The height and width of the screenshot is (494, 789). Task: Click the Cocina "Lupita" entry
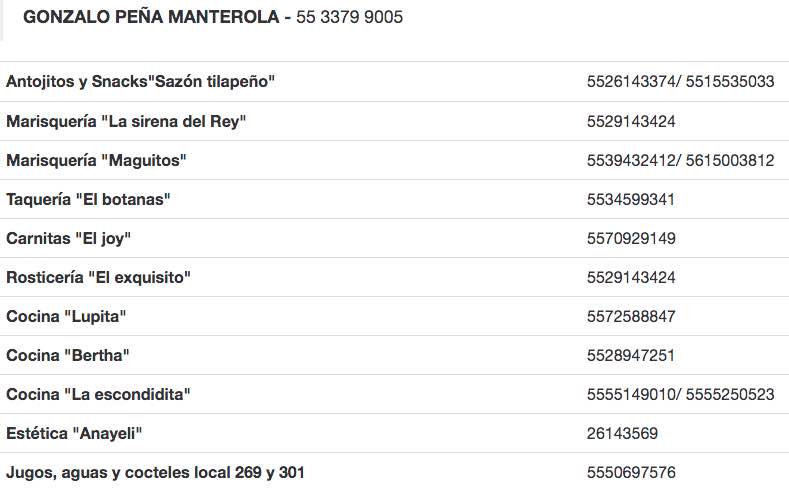pyautogui.click(x=66, y=316)
